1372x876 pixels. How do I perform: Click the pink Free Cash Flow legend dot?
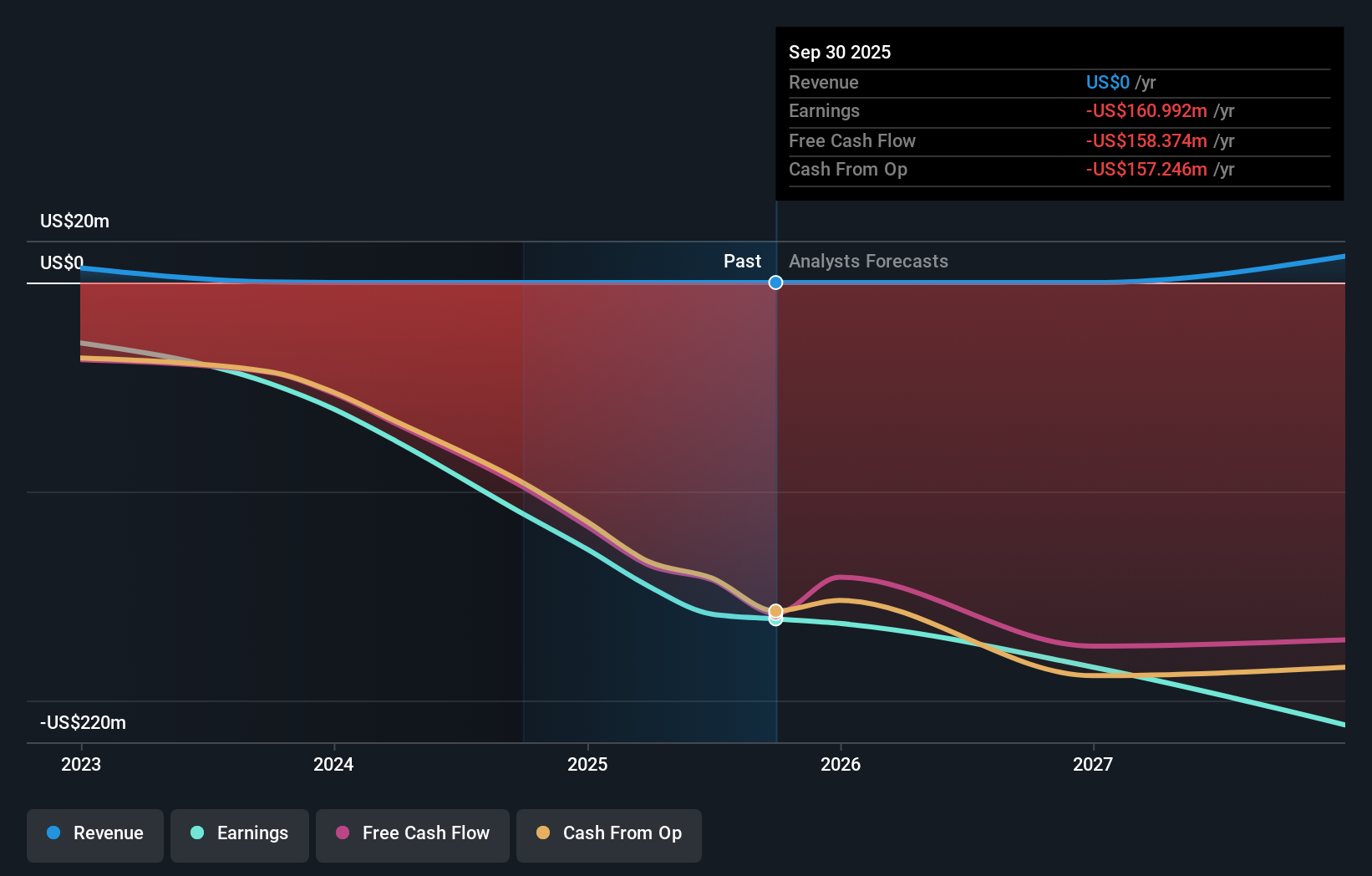342,833
